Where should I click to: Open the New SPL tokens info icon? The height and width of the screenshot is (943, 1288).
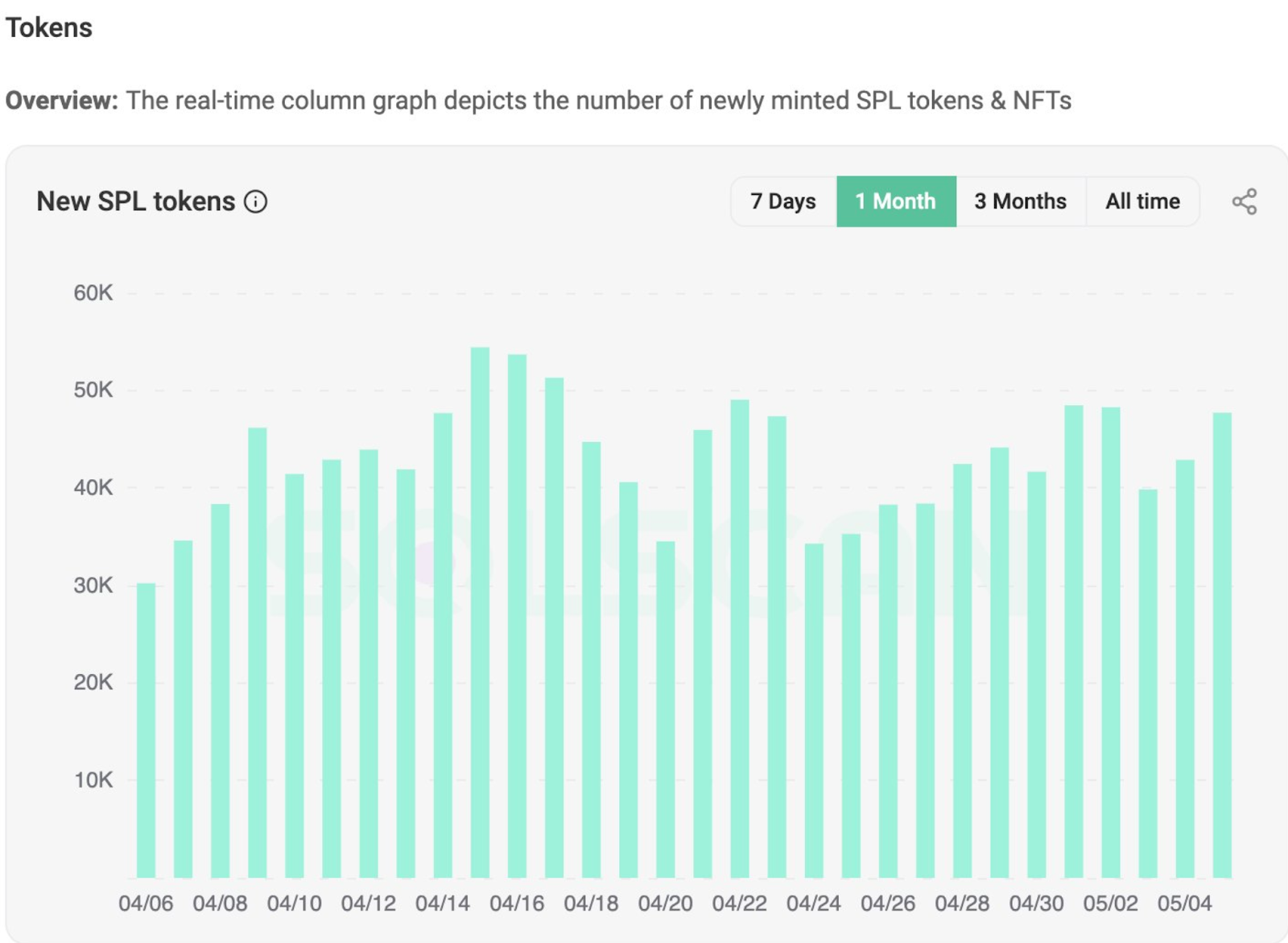[255, 201]
